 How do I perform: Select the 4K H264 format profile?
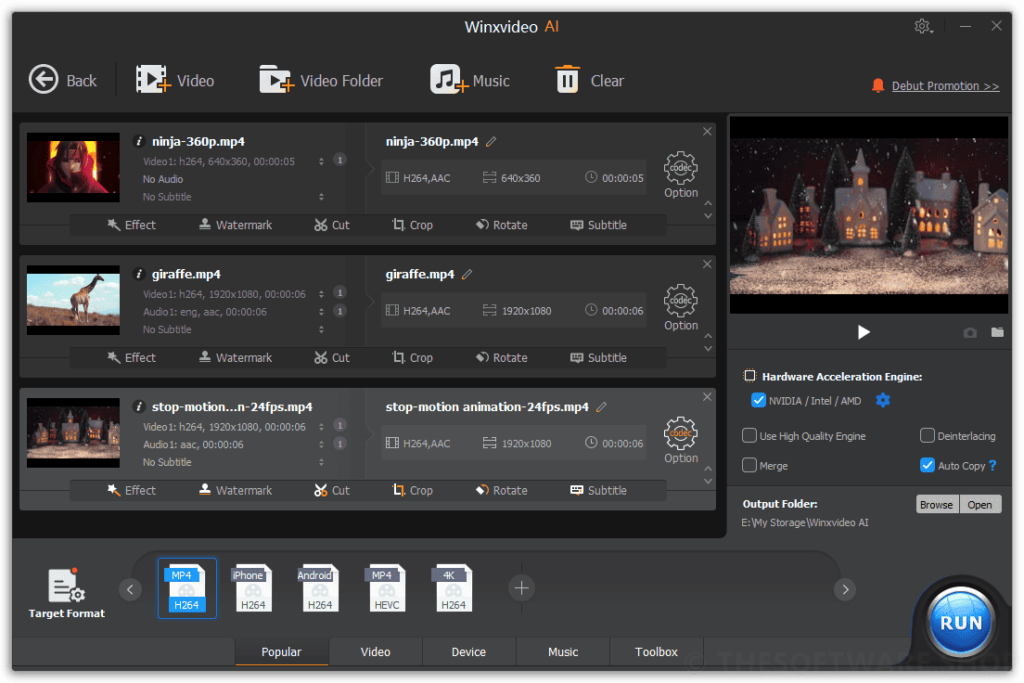coord(453,588)
